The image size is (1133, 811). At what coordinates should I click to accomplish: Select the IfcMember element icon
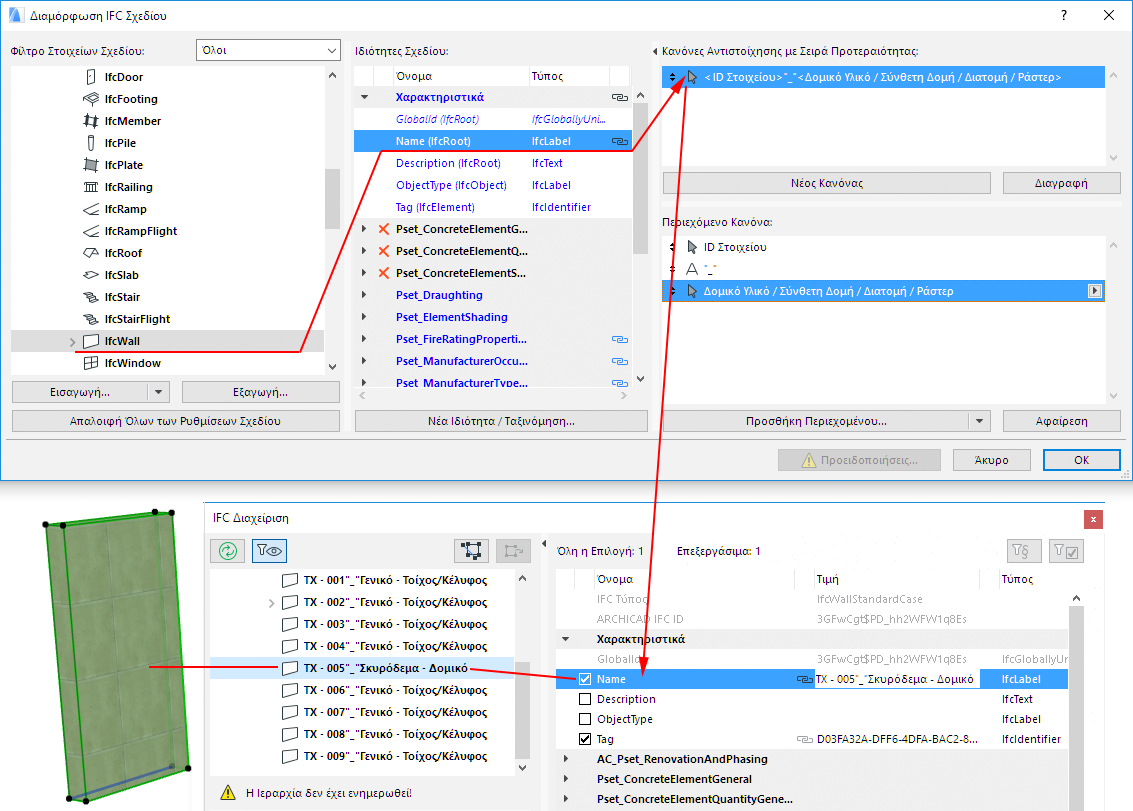(91, 121)
